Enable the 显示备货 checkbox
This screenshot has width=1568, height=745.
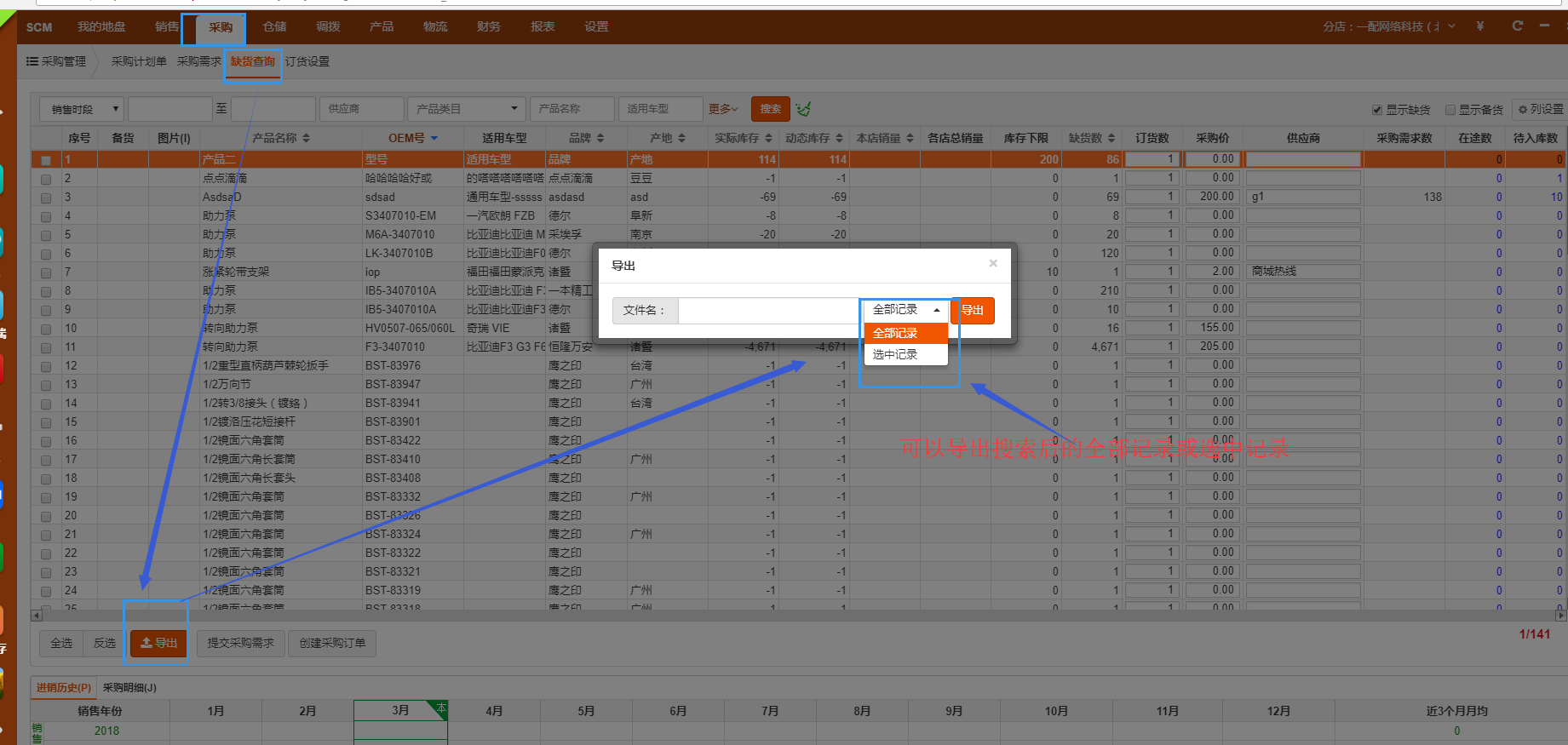[1450, 110]
